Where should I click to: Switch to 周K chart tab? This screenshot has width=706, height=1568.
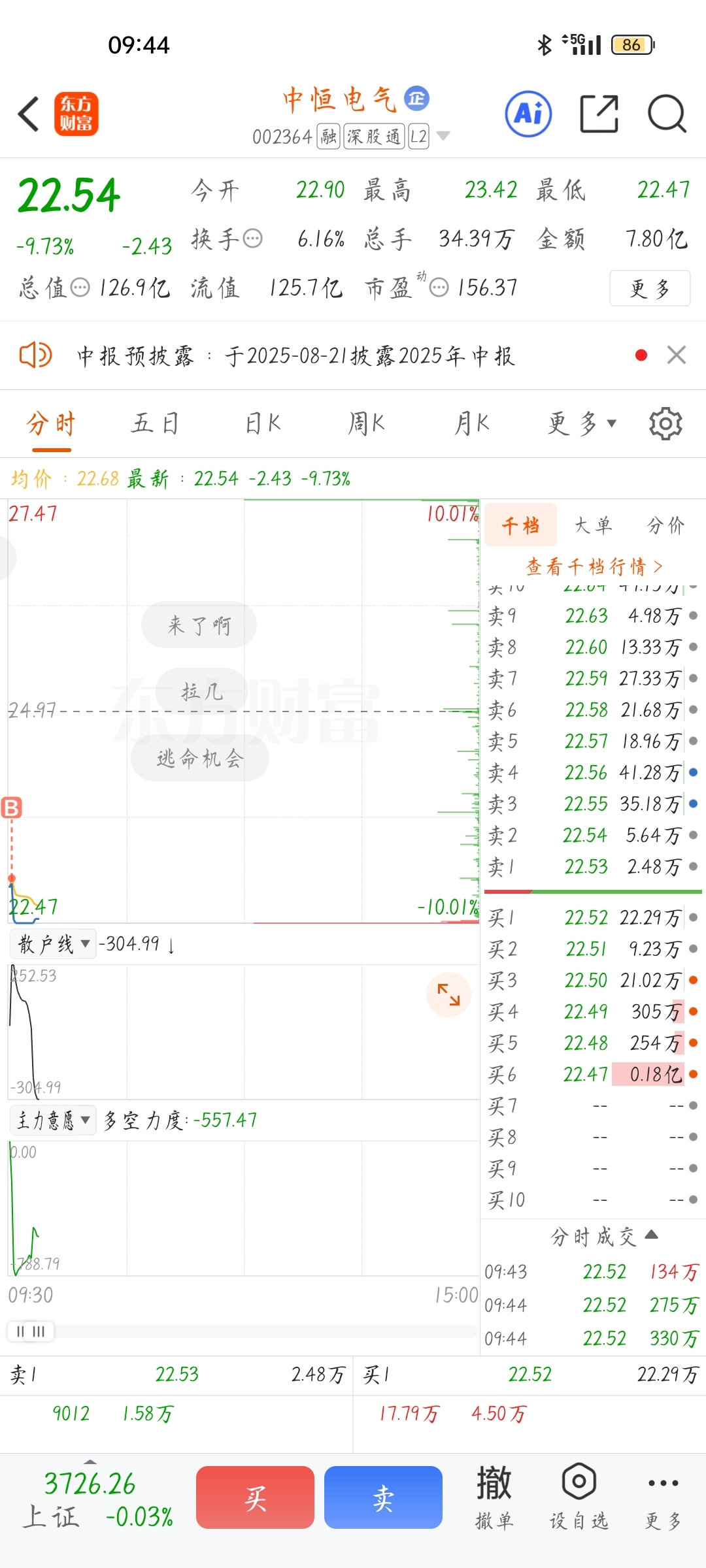(x=366, y=423)
